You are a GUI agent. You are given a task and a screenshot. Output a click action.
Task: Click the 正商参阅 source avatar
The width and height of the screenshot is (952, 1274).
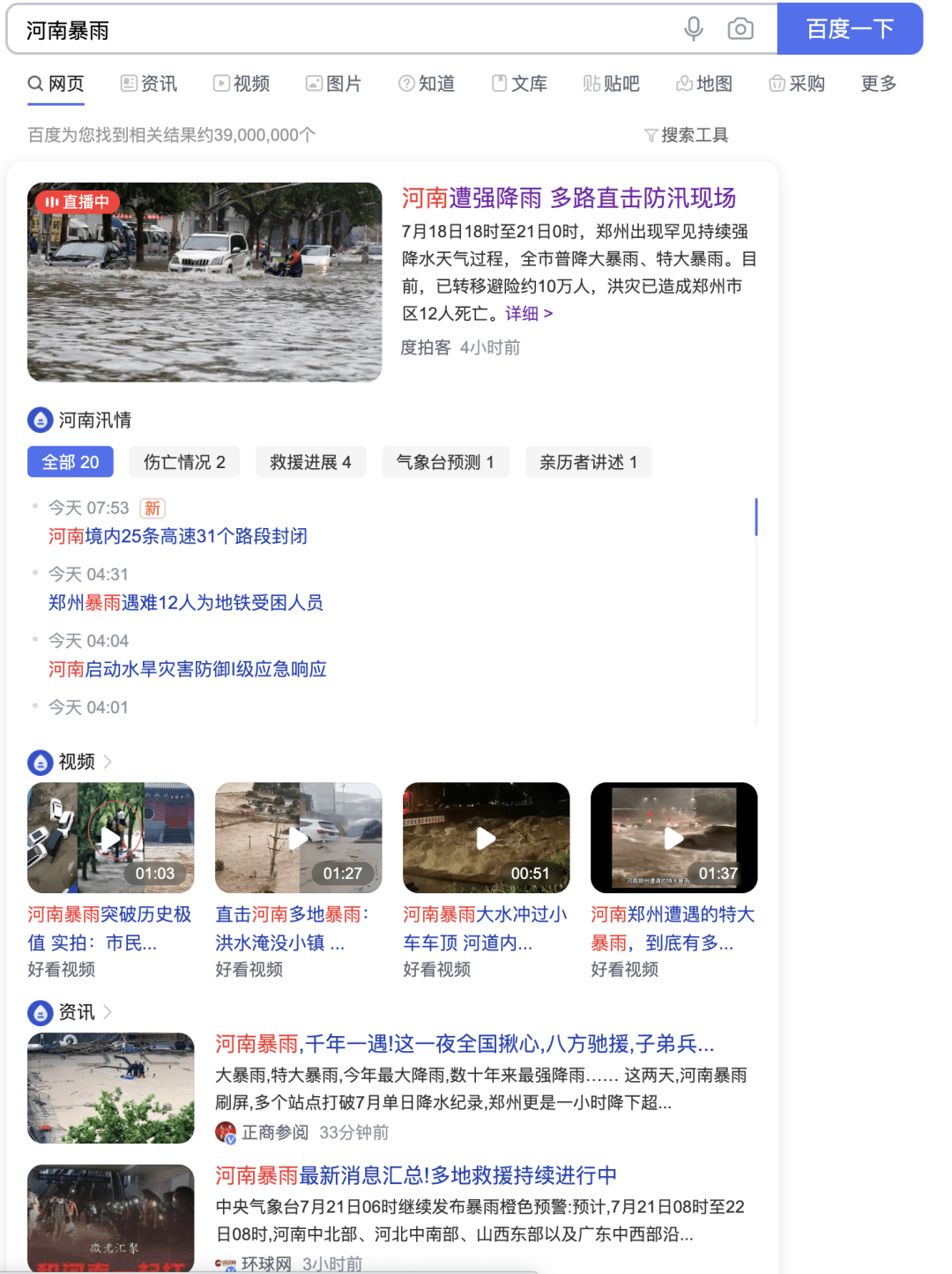[226, 1132]
